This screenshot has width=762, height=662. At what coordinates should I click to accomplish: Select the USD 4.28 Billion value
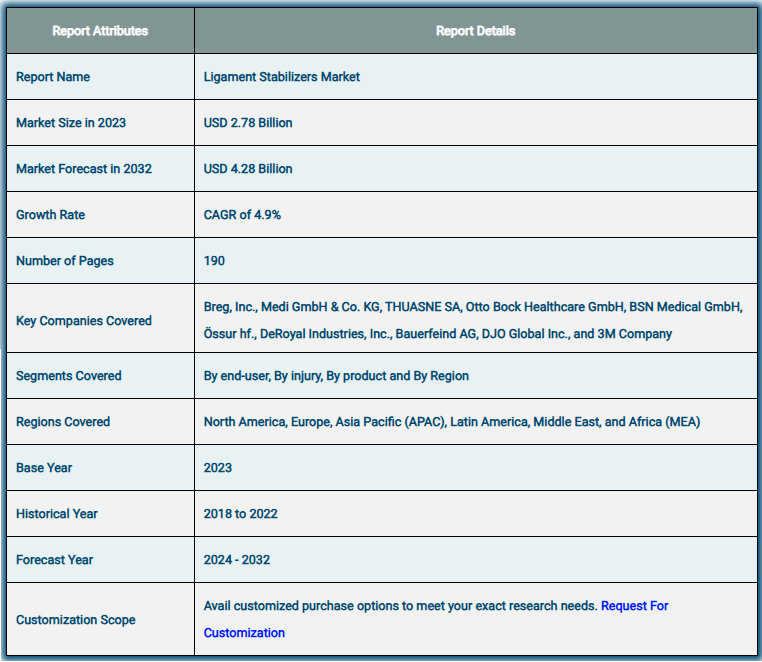coord(248,169)
